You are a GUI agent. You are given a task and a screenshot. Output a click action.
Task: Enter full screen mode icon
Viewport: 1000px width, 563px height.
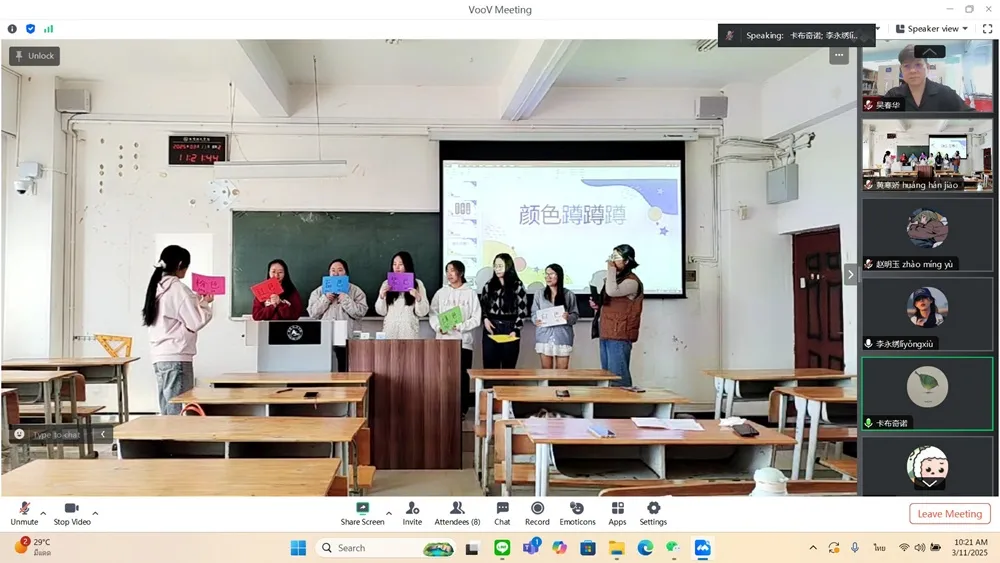(x=987, y=29)
